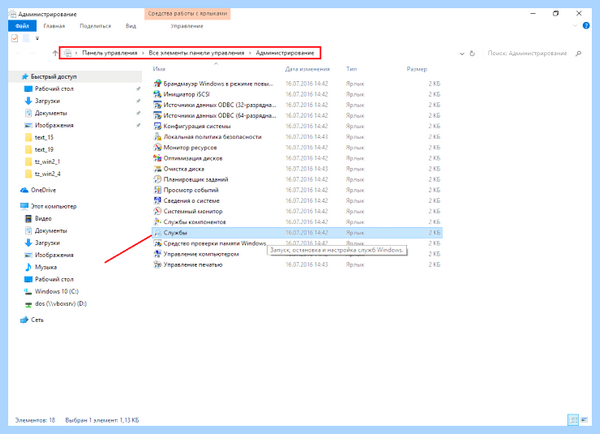This screenshot has width=600, height=434.
Task: Sort by the Размер column header
Action: (417, 69)
